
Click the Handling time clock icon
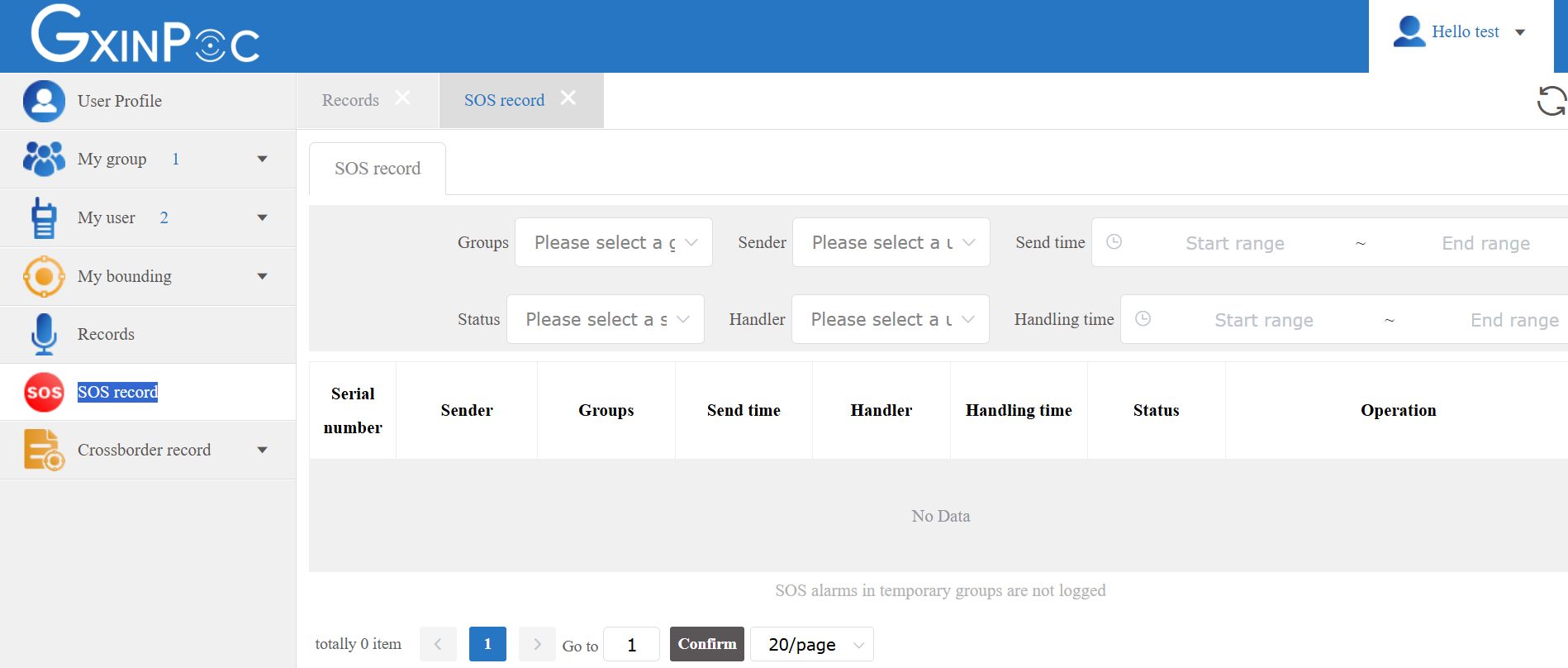(1143, 318)
